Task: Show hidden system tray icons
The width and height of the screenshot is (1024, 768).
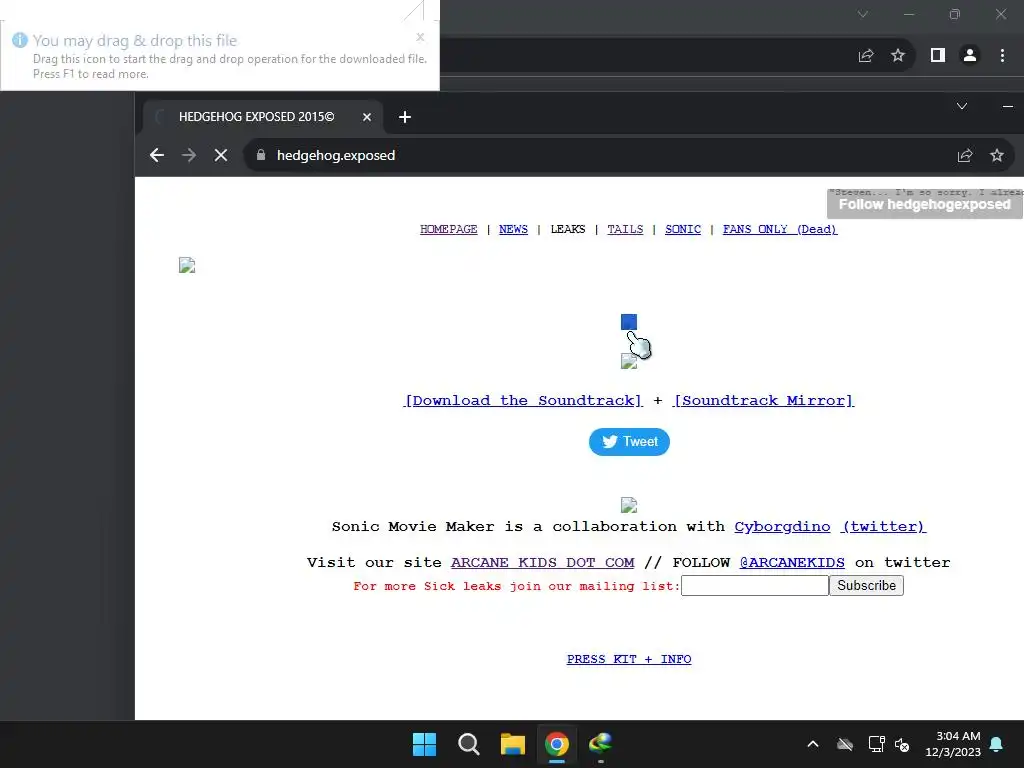Action: pyautogui.click(x=813, y=744)
